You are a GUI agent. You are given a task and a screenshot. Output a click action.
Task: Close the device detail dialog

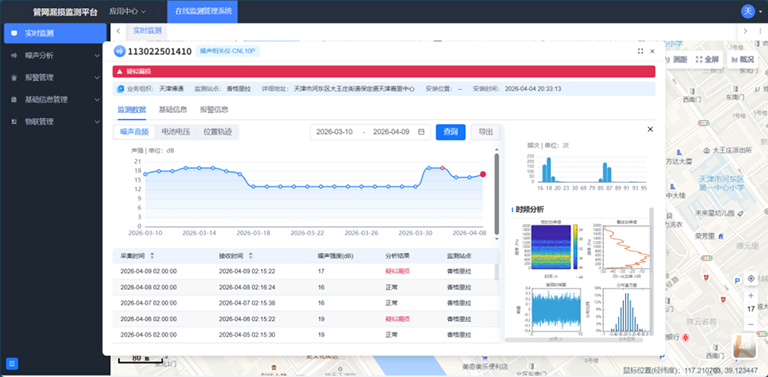click(x=652, y=51)
